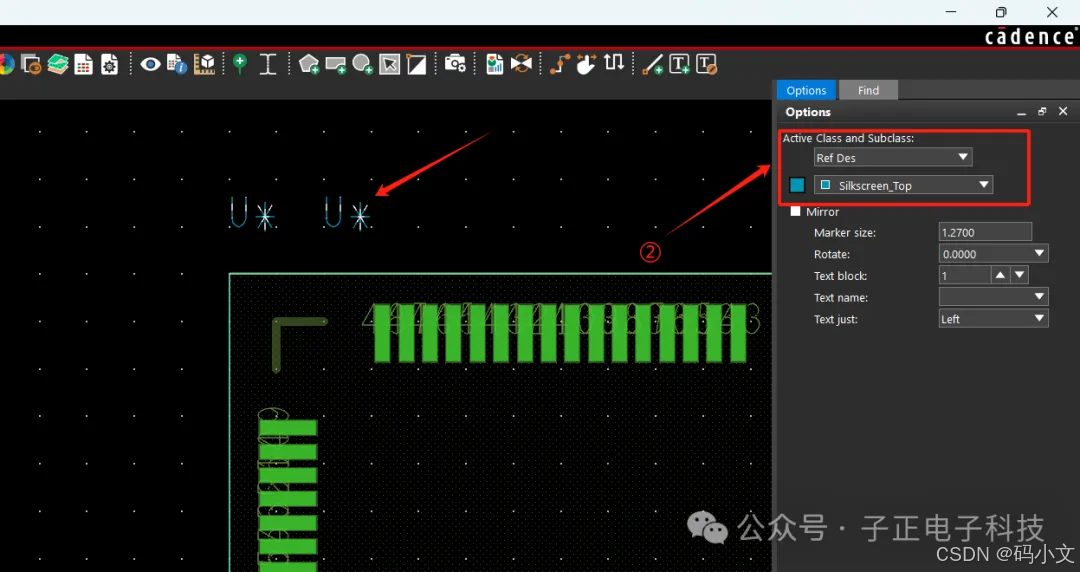Switch to the Options tab

806,90
